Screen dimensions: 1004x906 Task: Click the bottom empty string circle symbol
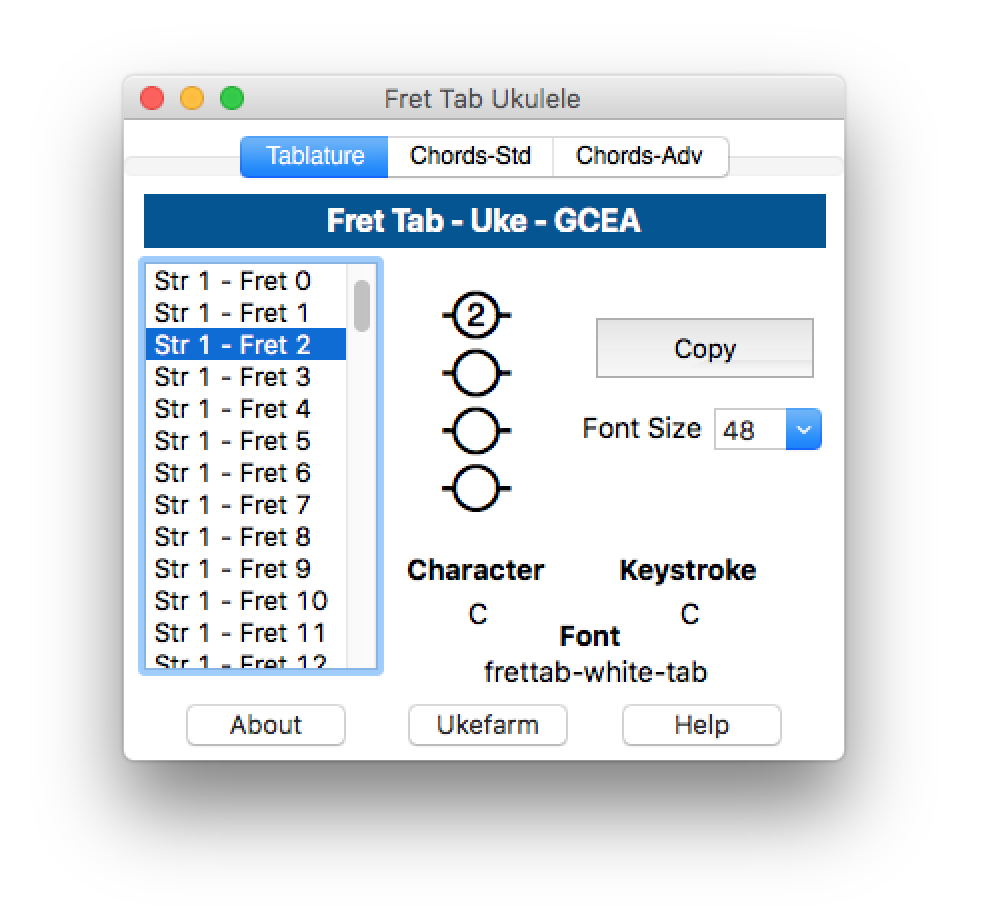pos(476,488)
